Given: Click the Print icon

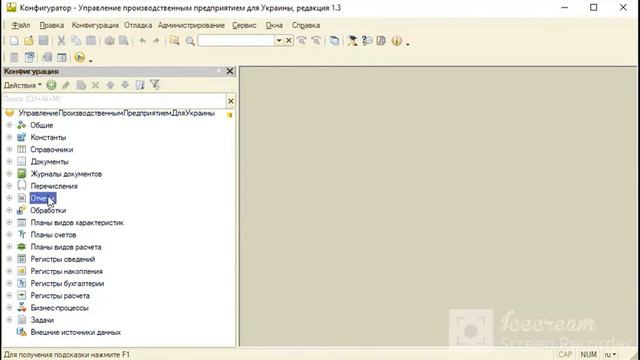Looking at the screenshot, I should [x=109, y=41].
